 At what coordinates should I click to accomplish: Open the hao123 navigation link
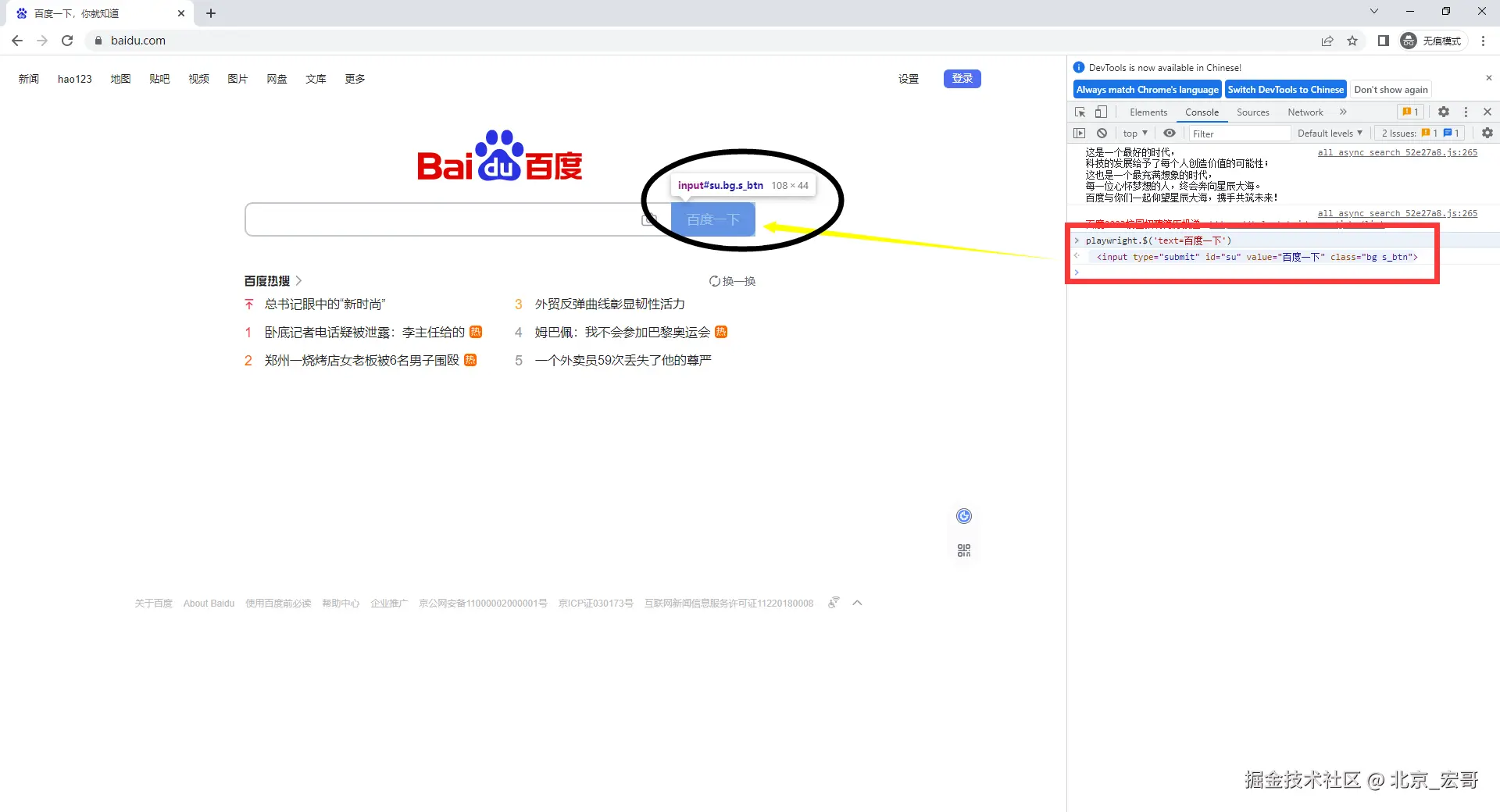click(x=75, y=79)
